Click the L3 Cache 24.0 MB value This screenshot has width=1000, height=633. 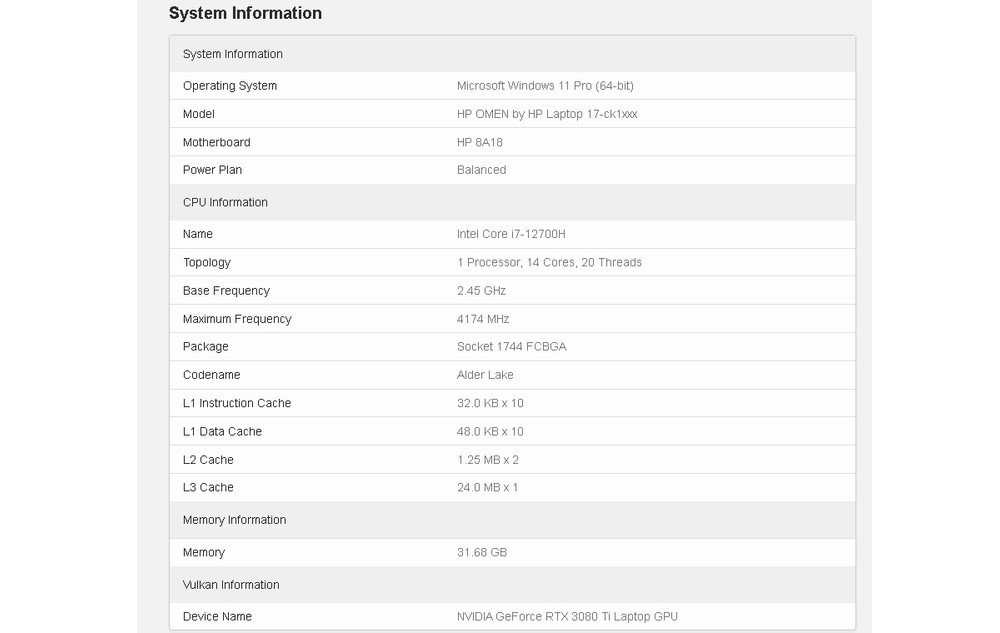[487, 488]
